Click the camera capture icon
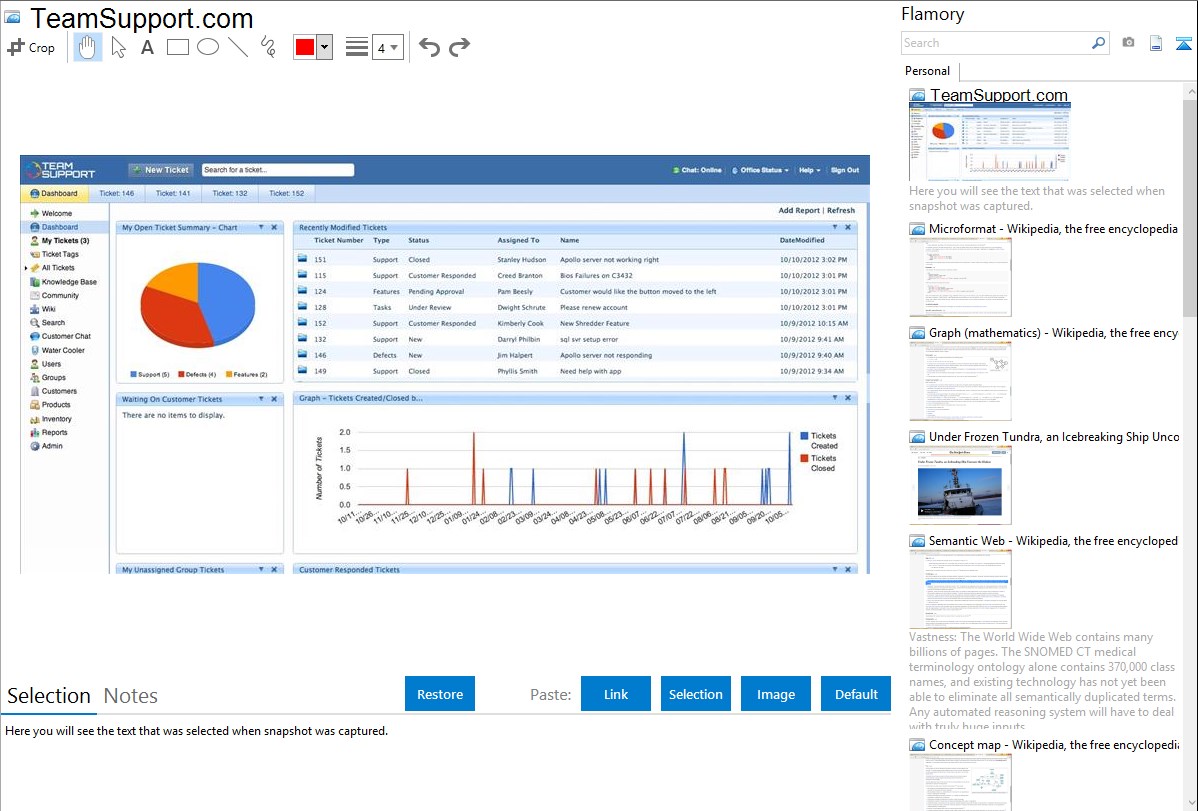 point(1128,43)
